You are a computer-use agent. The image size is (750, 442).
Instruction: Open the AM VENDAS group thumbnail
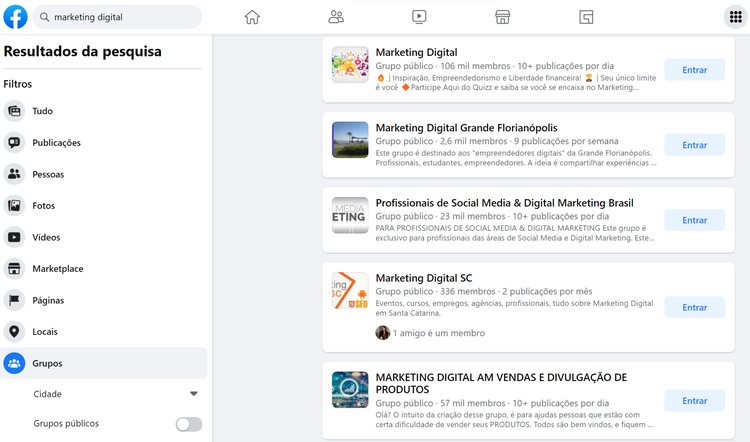click(350, 389)
